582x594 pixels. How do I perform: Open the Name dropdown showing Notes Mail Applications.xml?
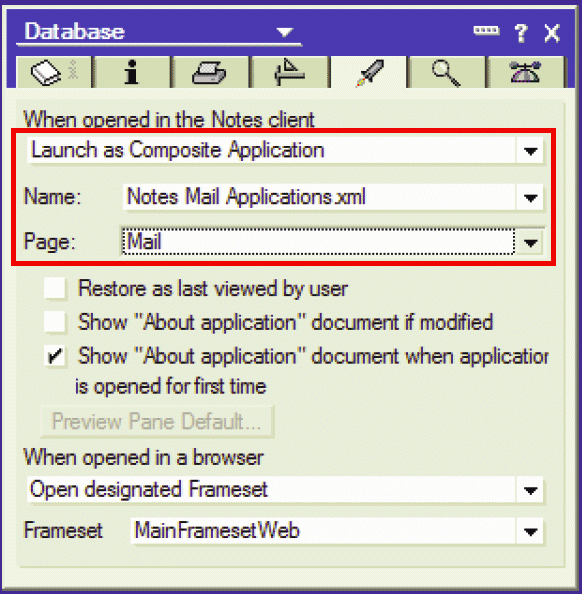(530, 197)
